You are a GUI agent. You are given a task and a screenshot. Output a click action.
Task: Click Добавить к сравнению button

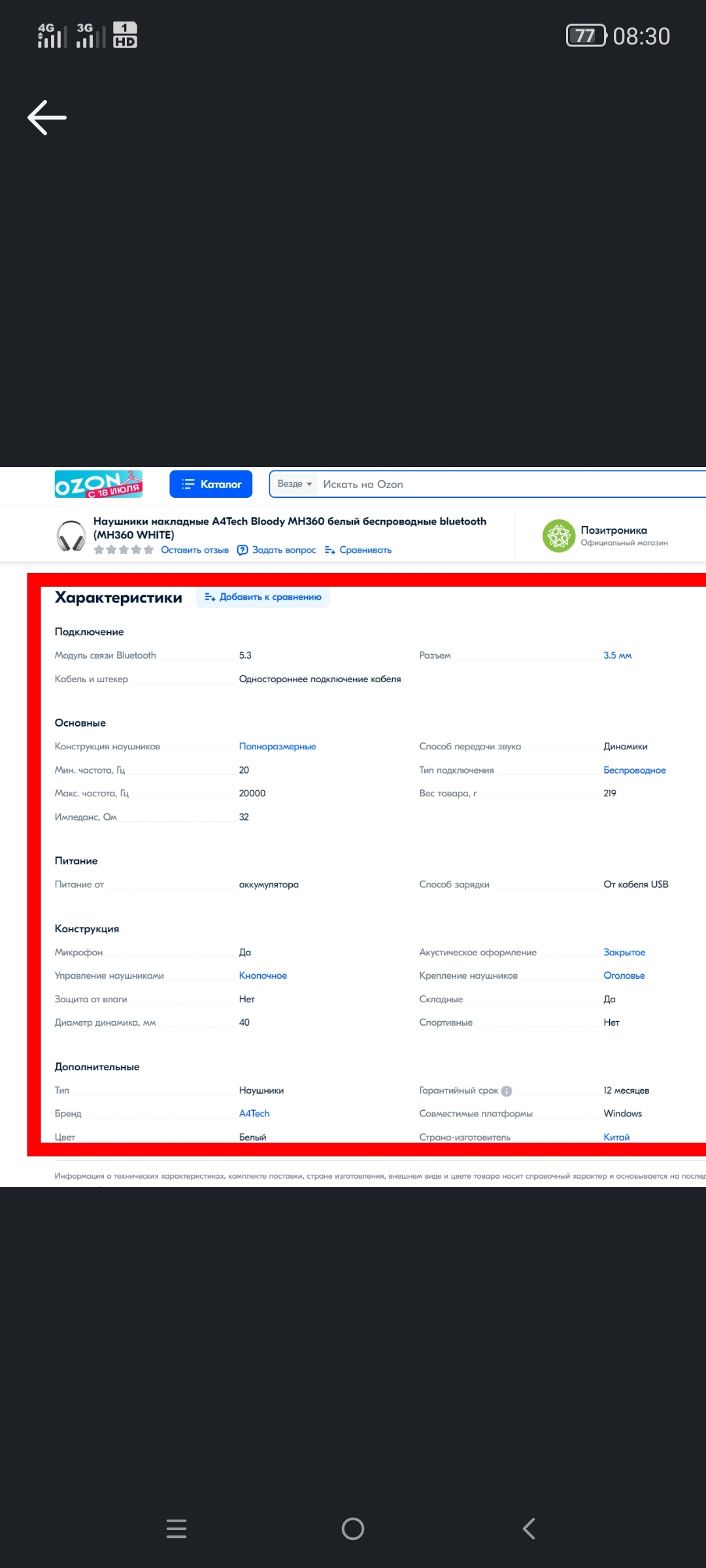[x=263, y=597]
